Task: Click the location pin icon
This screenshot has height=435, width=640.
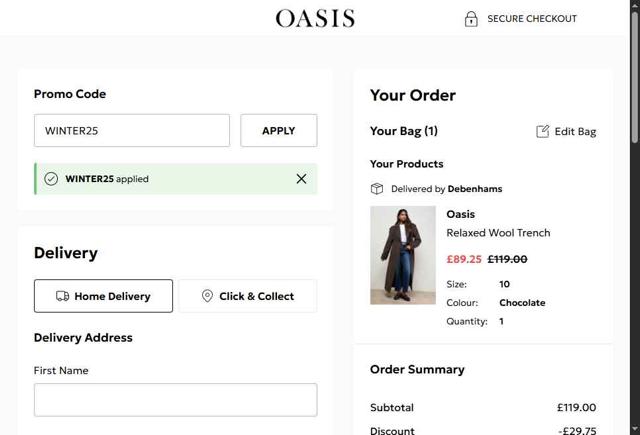Action: tap(207, 296)
